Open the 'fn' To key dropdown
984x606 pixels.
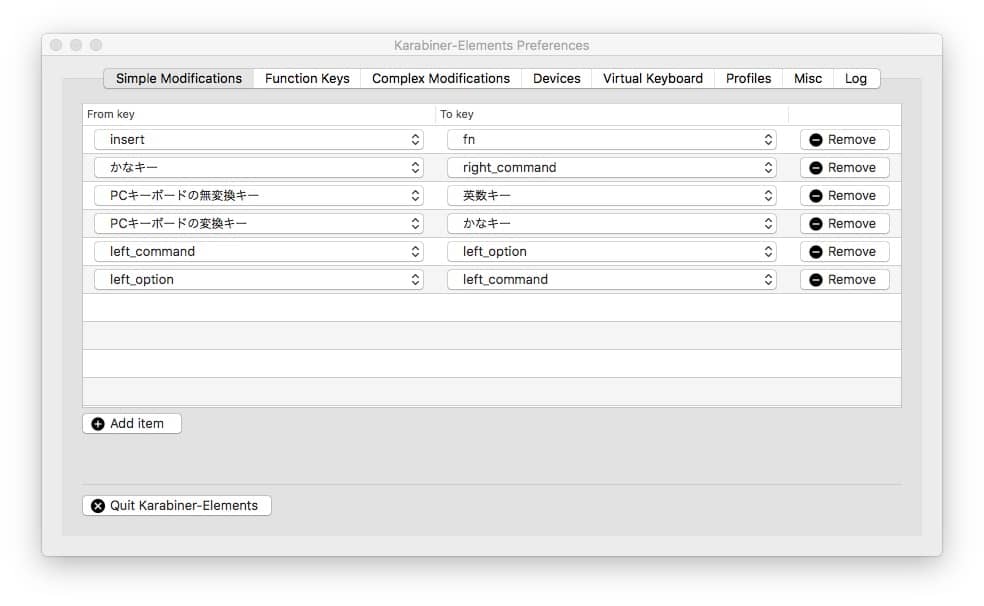612,139
